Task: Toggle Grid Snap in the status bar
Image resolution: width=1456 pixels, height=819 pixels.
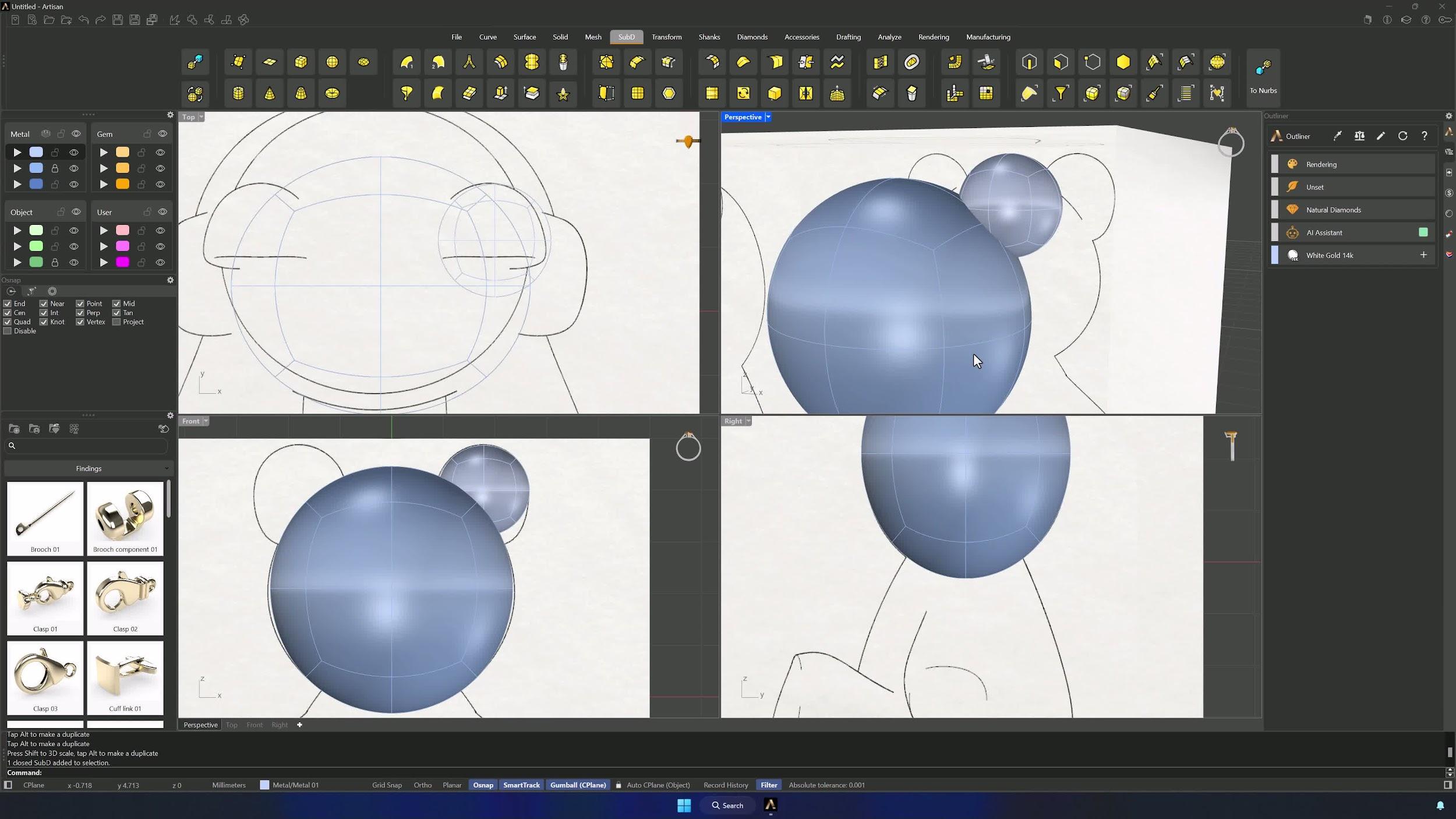Action: [387, 785]
